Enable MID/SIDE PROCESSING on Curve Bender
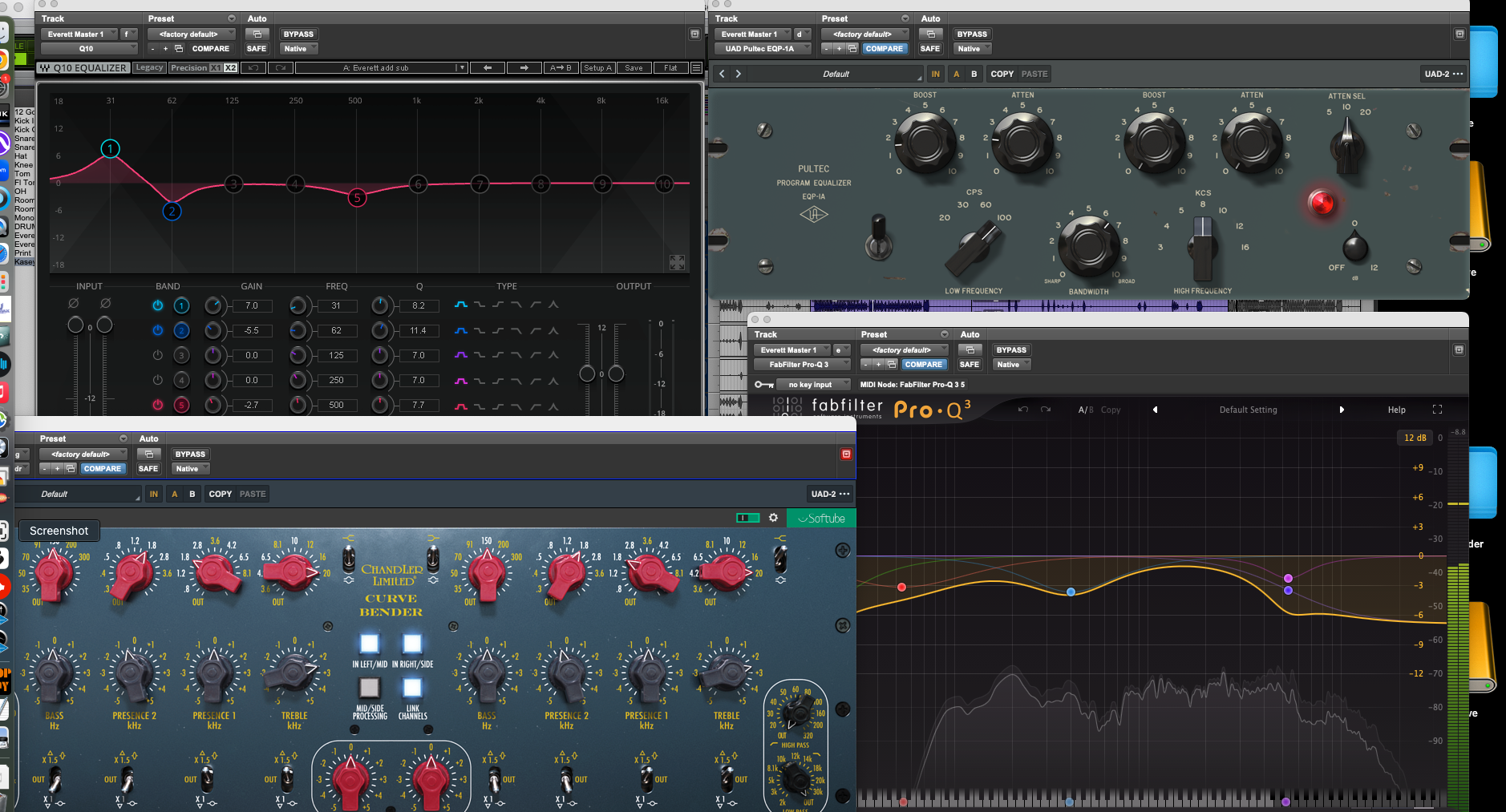Viewport: 1506px width, 812px height. [x=369, y=688]
